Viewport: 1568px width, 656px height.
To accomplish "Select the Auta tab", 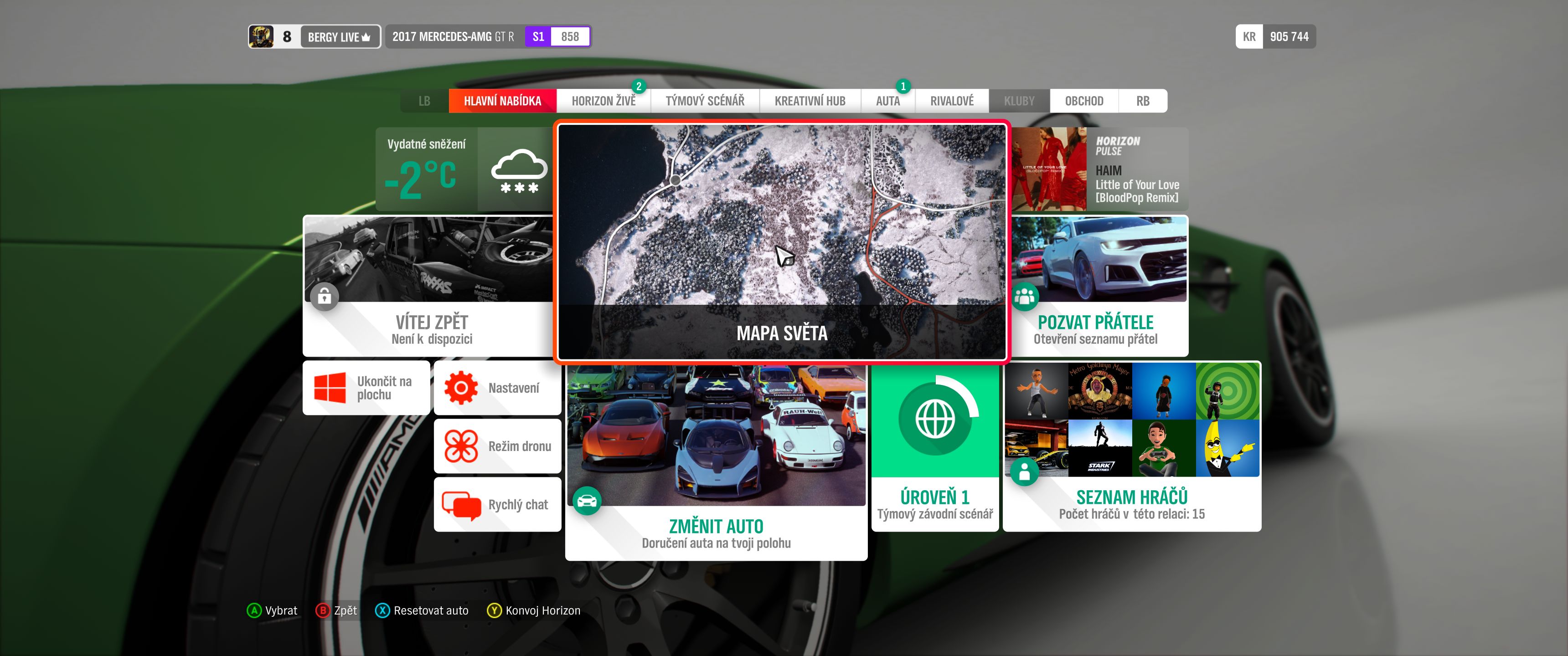I will coord(888,101).
